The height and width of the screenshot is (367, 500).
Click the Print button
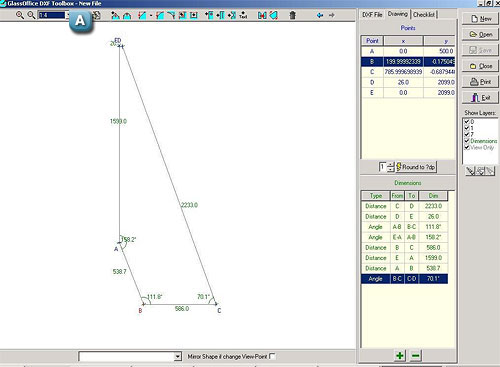(x=480, y=82)
